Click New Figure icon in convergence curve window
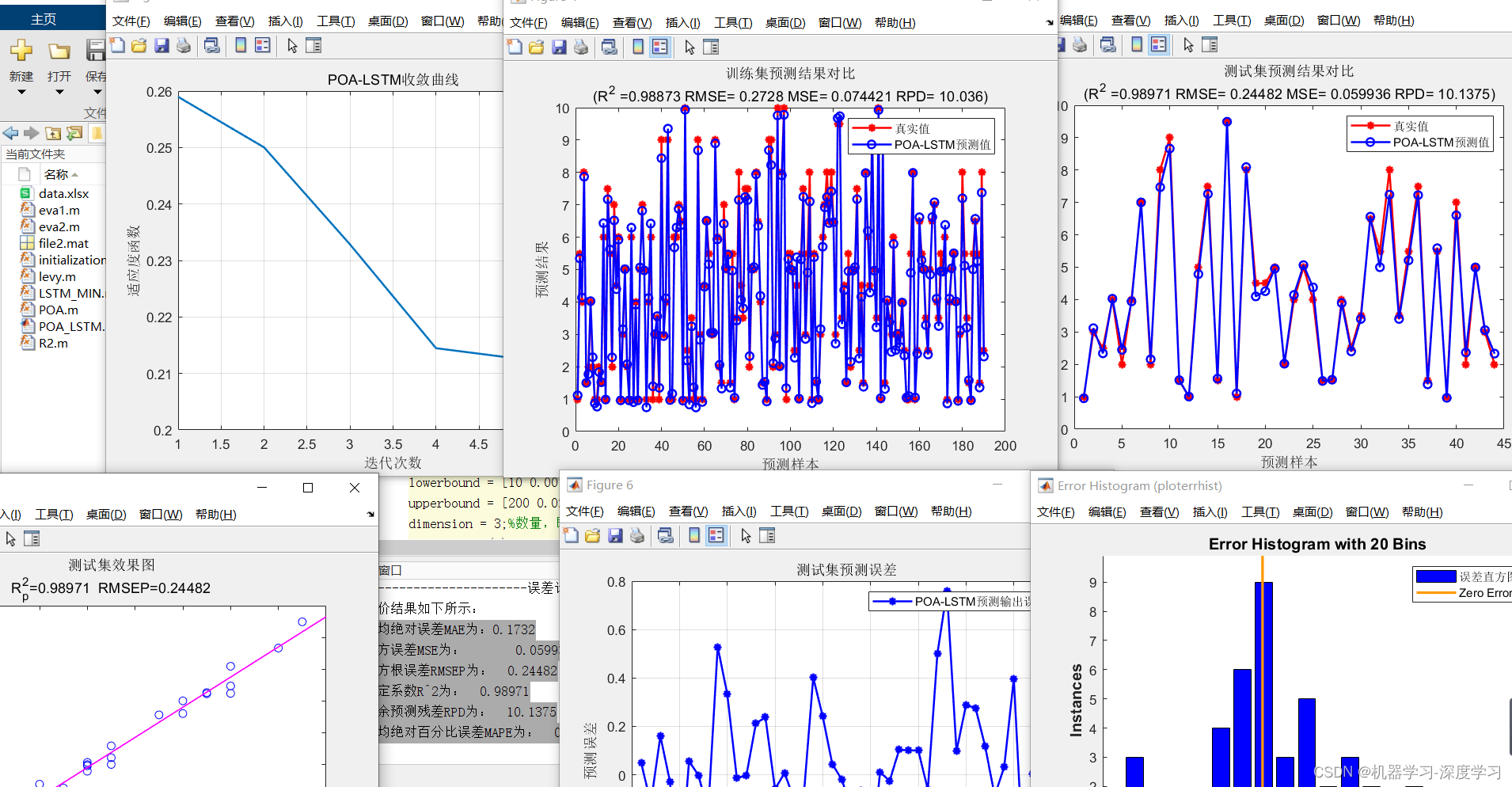Image resolution: width=1512 pixels, height=787 pixels. click(117, 45)
